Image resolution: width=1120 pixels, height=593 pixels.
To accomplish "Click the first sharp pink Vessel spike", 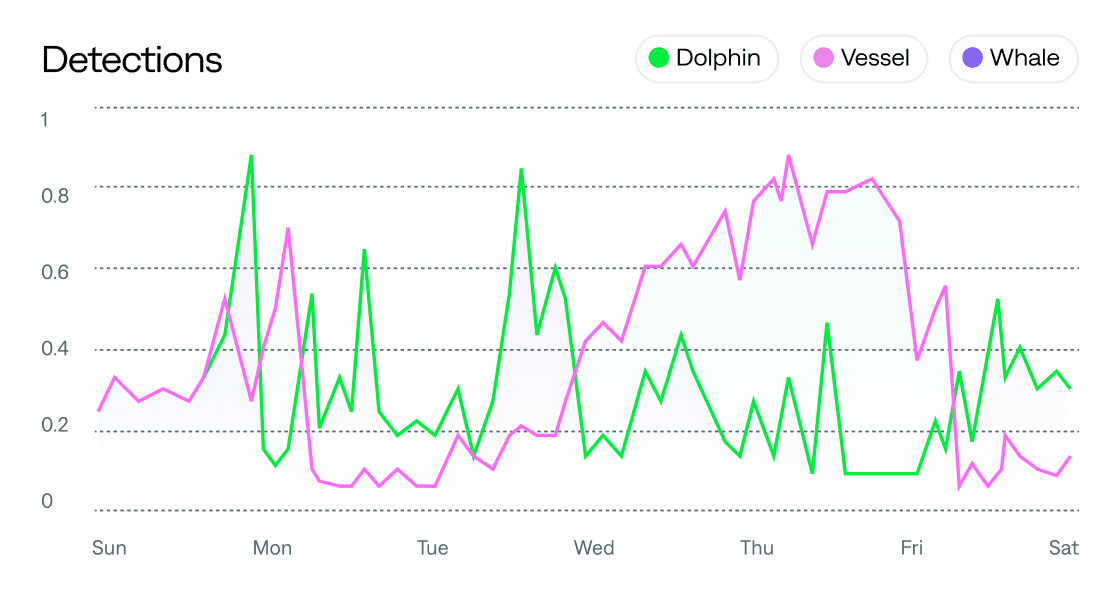I will [288, 229].
